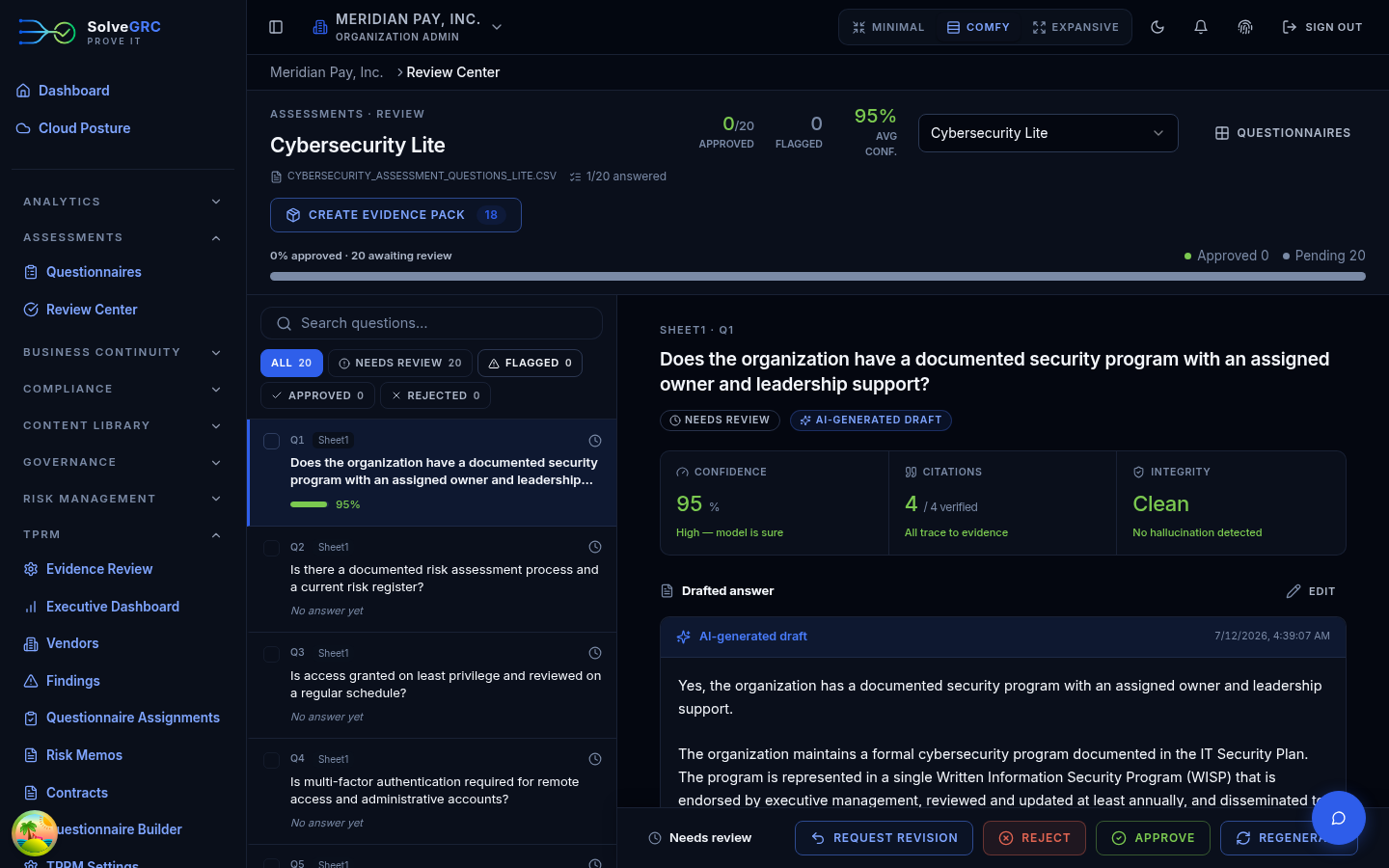Click the Search questions field

pyautogui.click(x=431, y=323)
